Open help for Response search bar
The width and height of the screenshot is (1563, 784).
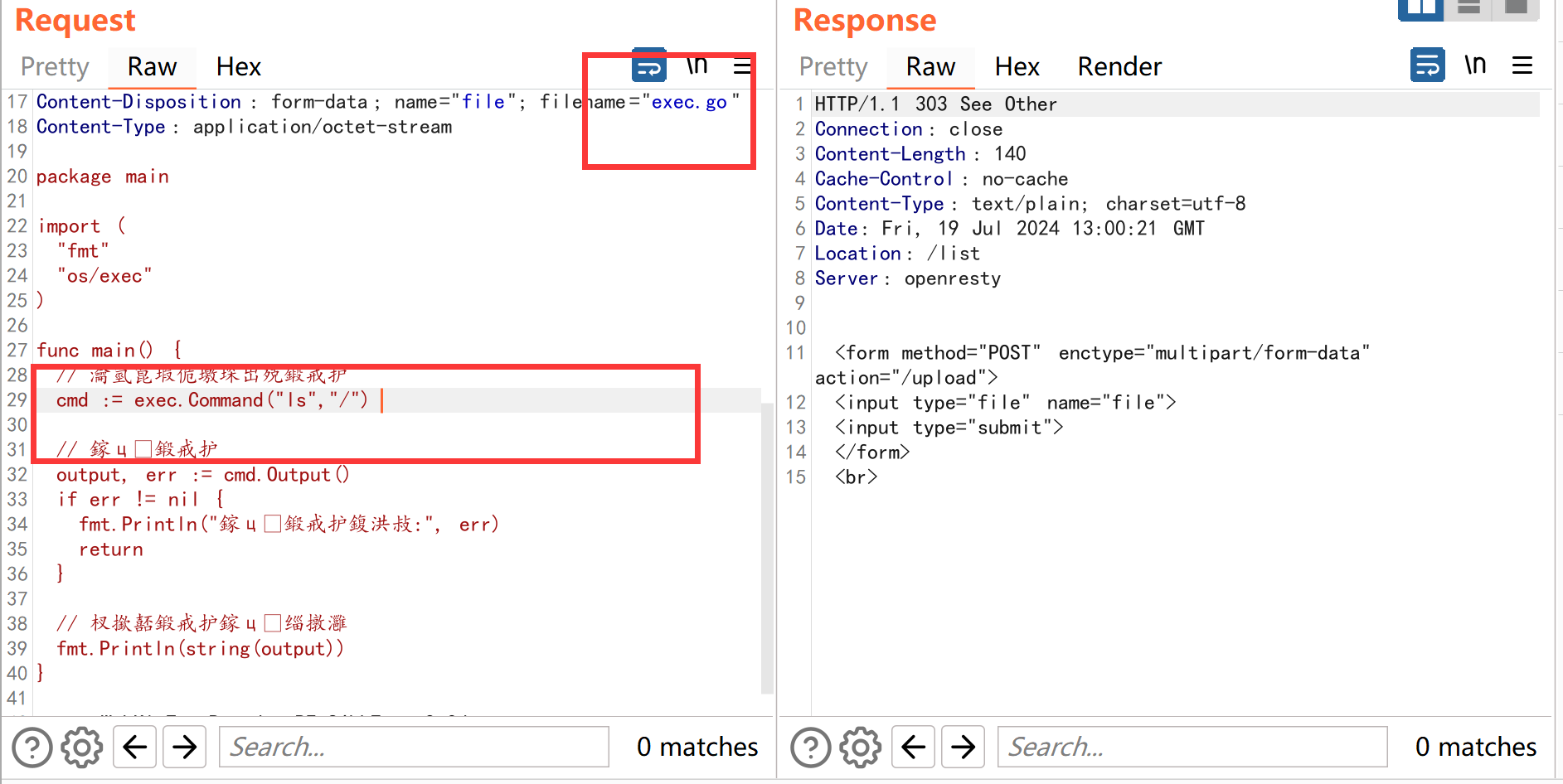(811, 748)
